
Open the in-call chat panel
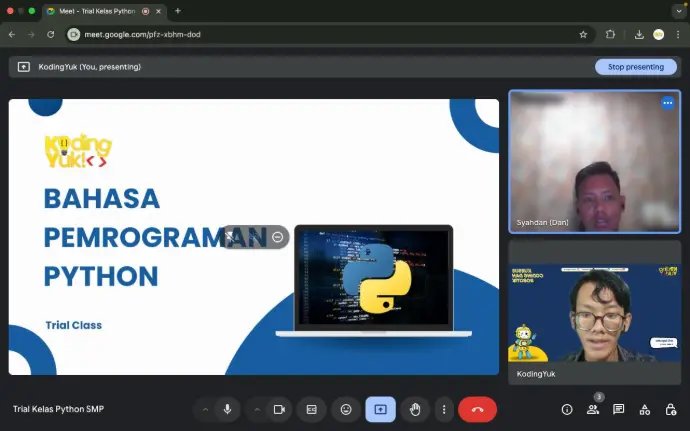coord(619,409)
